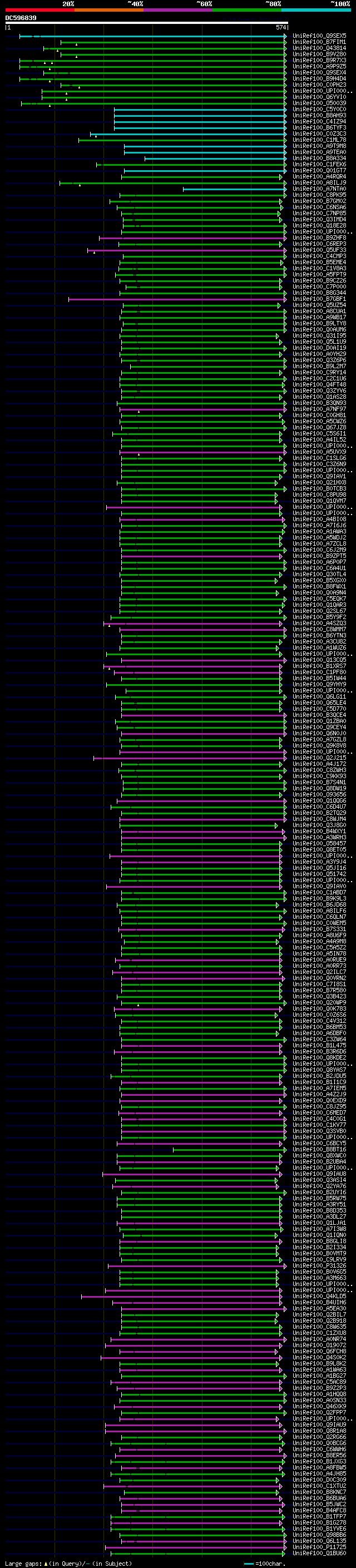Select the label UniRef100_Q01GT7
The width and height of the screenshot is (356, 1568).
[319, 170]
